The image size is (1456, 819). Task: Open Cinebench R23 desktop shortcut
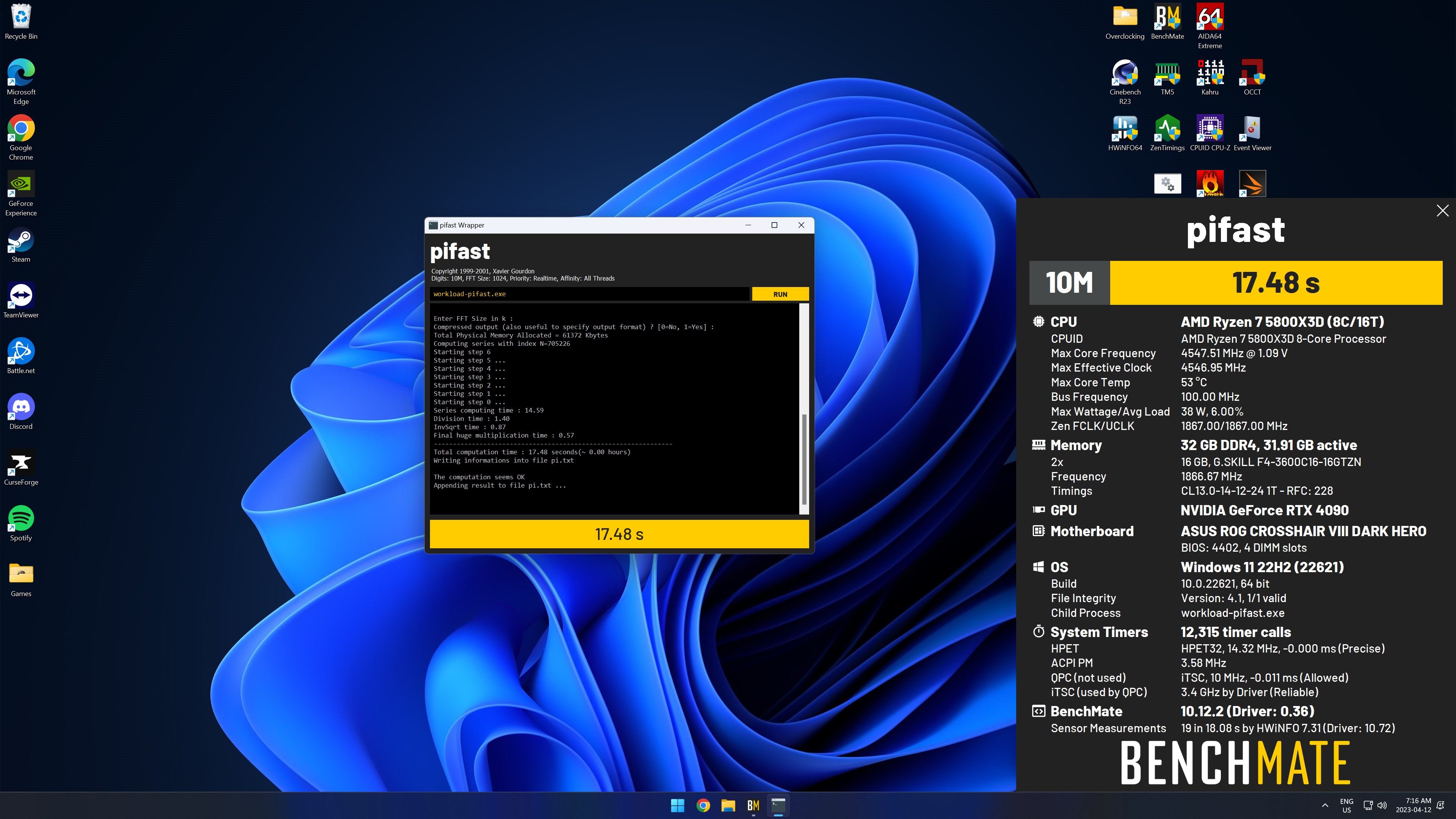(1125, 82)
